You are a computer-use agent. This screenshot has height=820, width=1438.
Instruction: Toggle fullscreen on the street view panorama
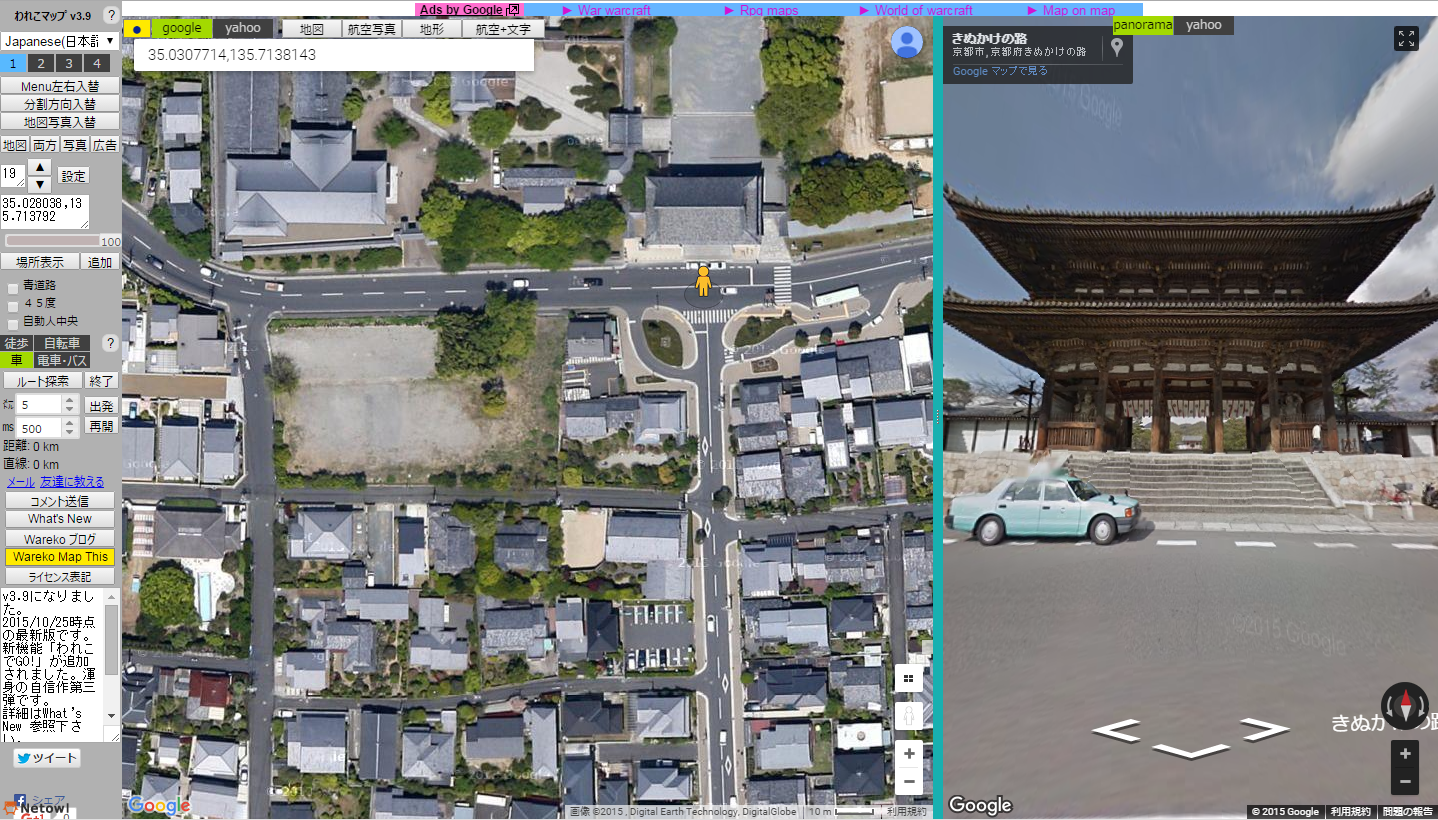click(1406, 38)
